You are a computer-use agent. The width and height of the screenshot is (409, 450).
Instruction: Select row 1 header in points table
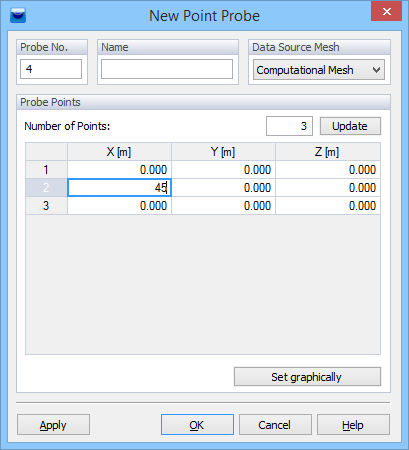coord(46,170)
